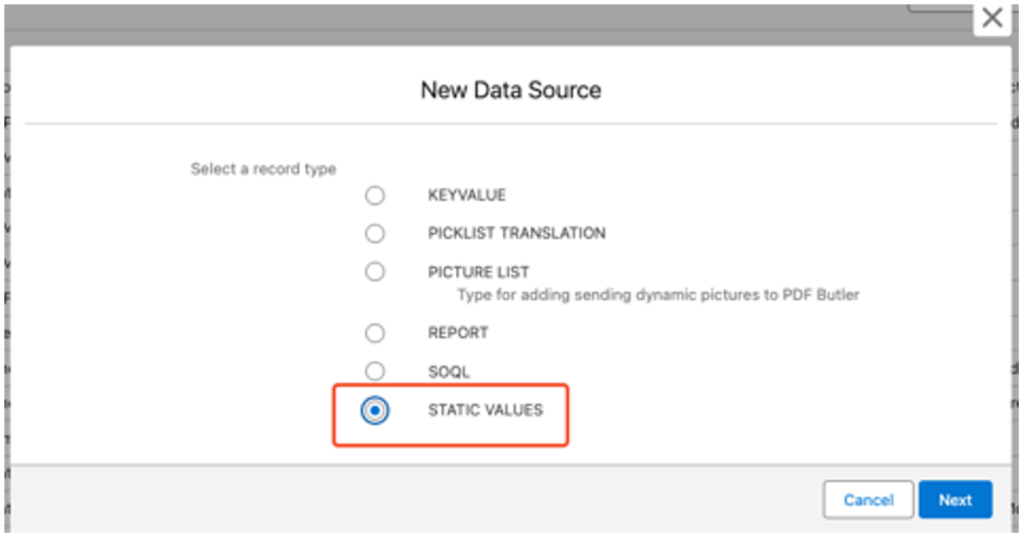Choose the SOQL radio button
The height and width of the screenshot is (538, 1024).
375,371
